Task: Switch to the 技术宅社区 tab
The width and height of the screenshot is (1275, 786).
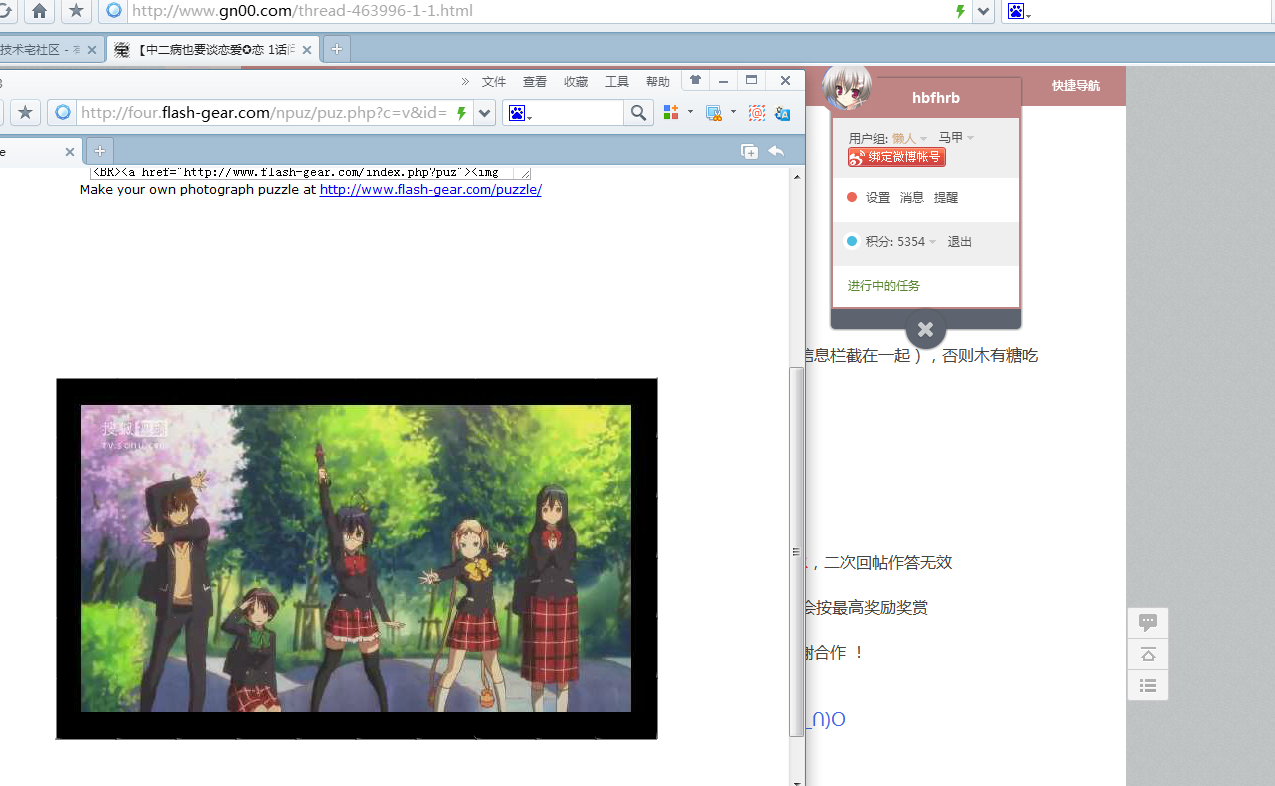Action: pyautogui.click(x=45, y=49)
